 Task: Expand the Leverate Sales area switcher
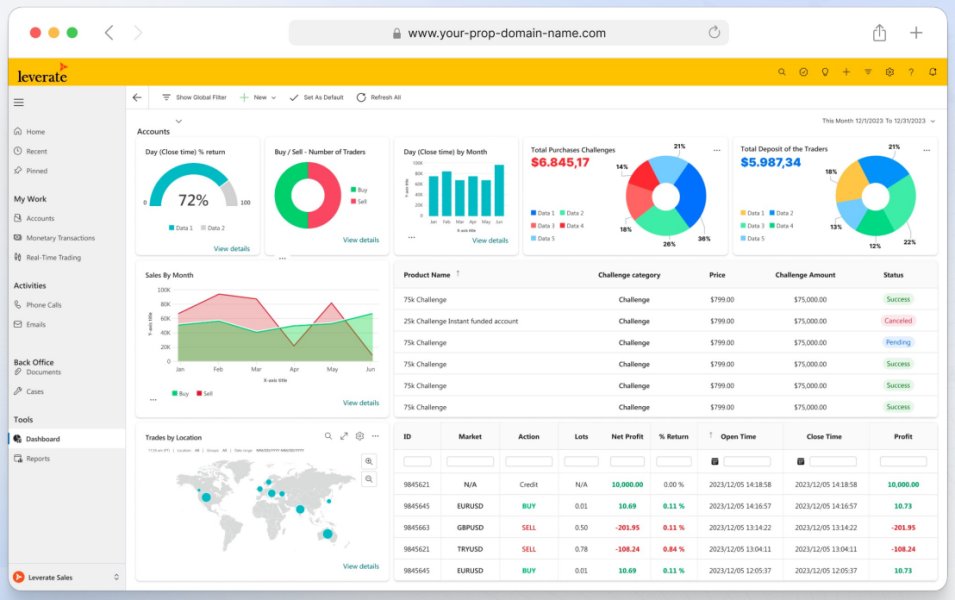click(x=116, y=577)
